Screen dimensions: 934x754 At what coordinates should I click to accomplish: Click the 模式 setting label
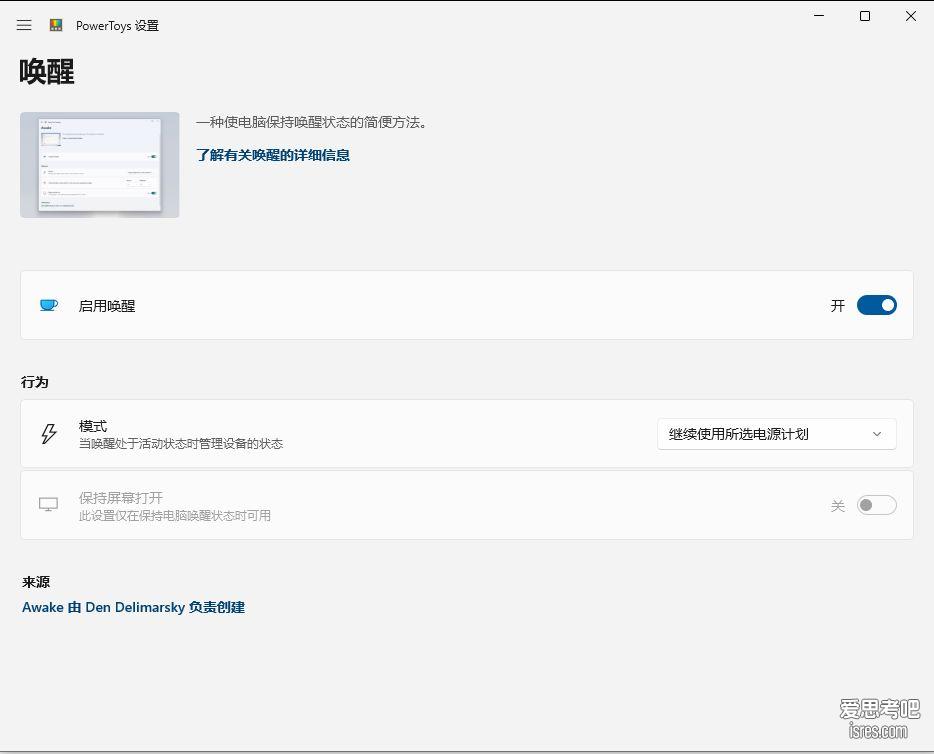(x=93, y=426)
